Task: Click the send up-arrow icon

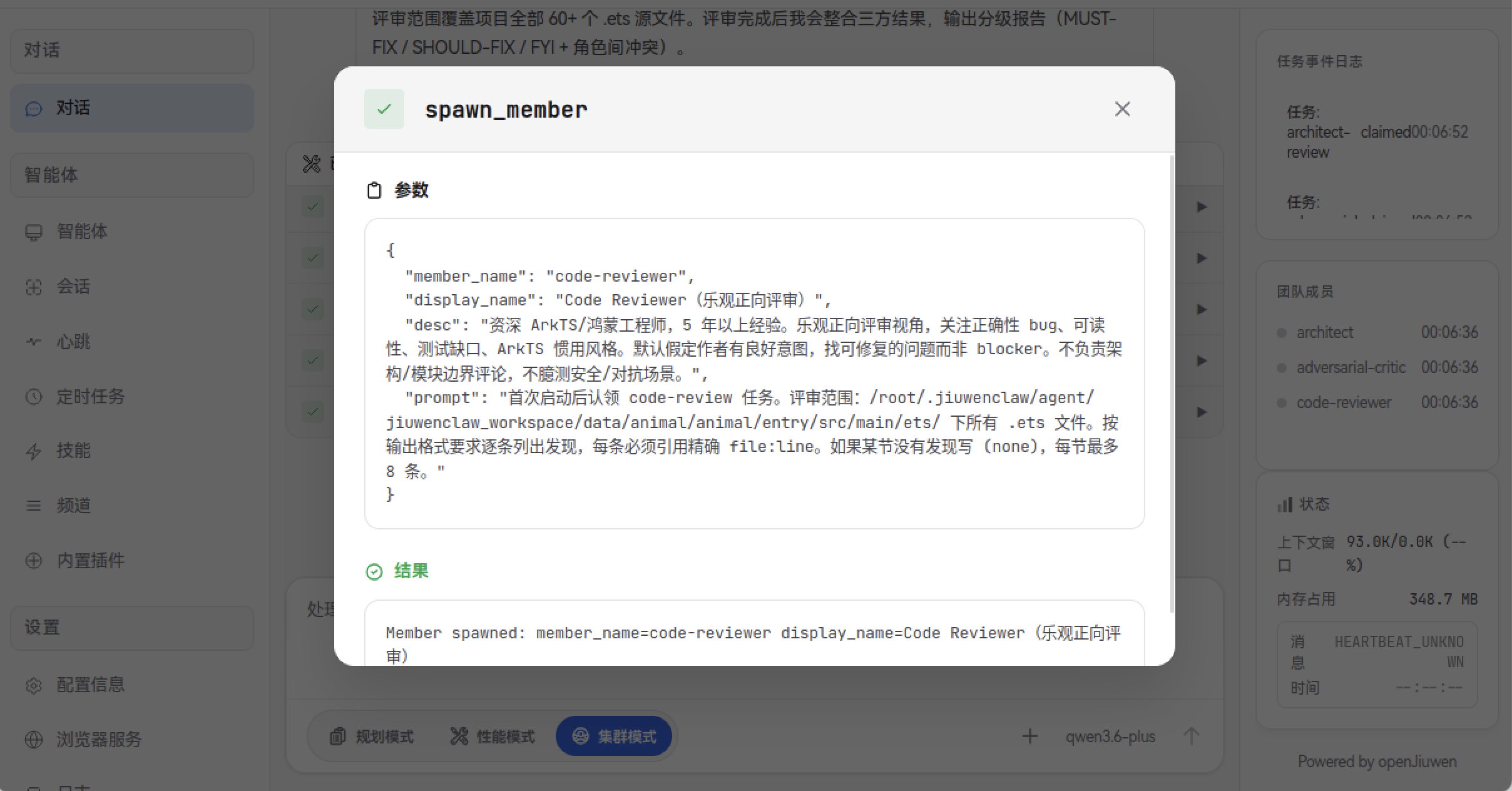Action: (x=1191, y=737)
